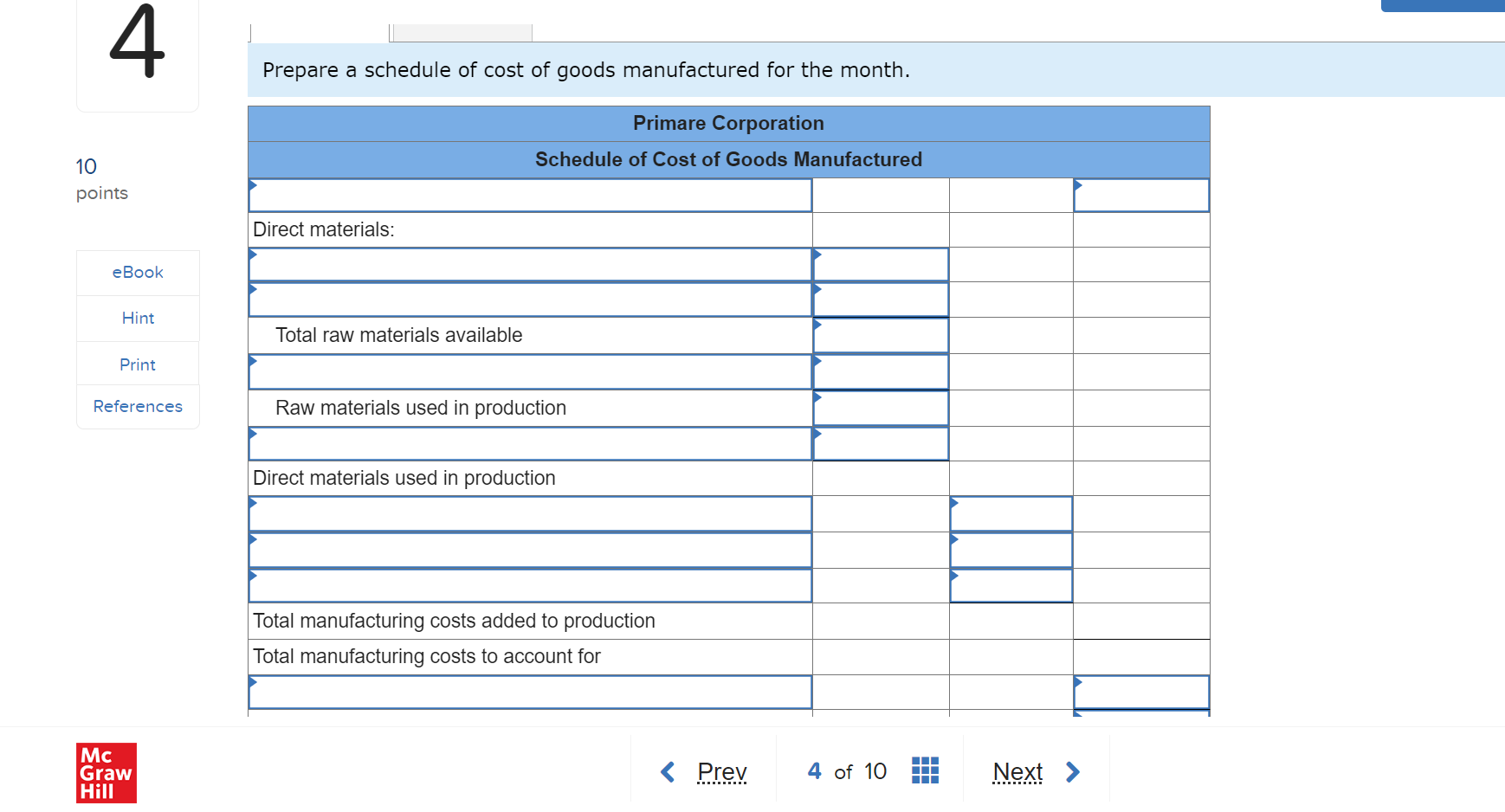
Task: Go to the next question via Next
Action: pyautogui.click(x=1017, y=770)
